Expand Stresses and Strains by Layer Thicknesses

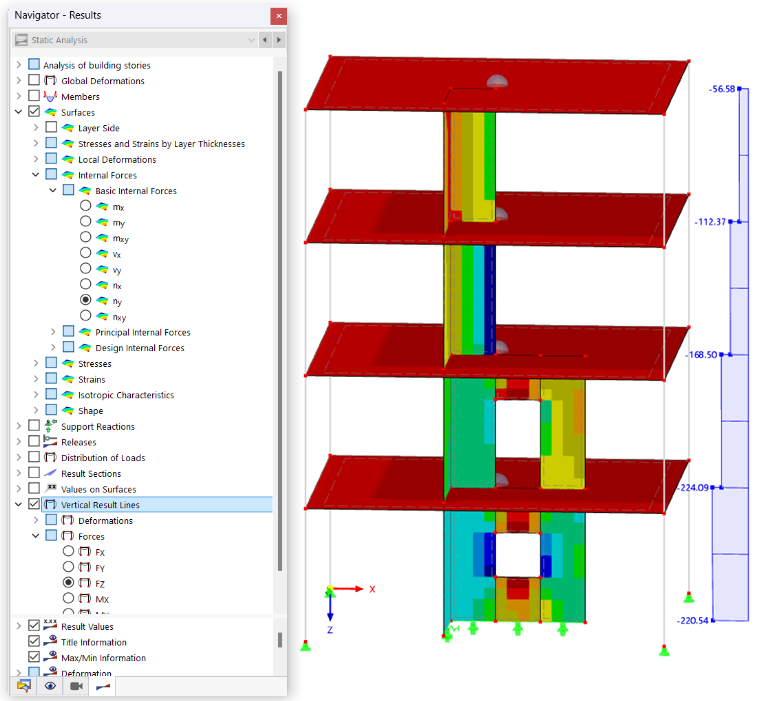tap(36, 143)
